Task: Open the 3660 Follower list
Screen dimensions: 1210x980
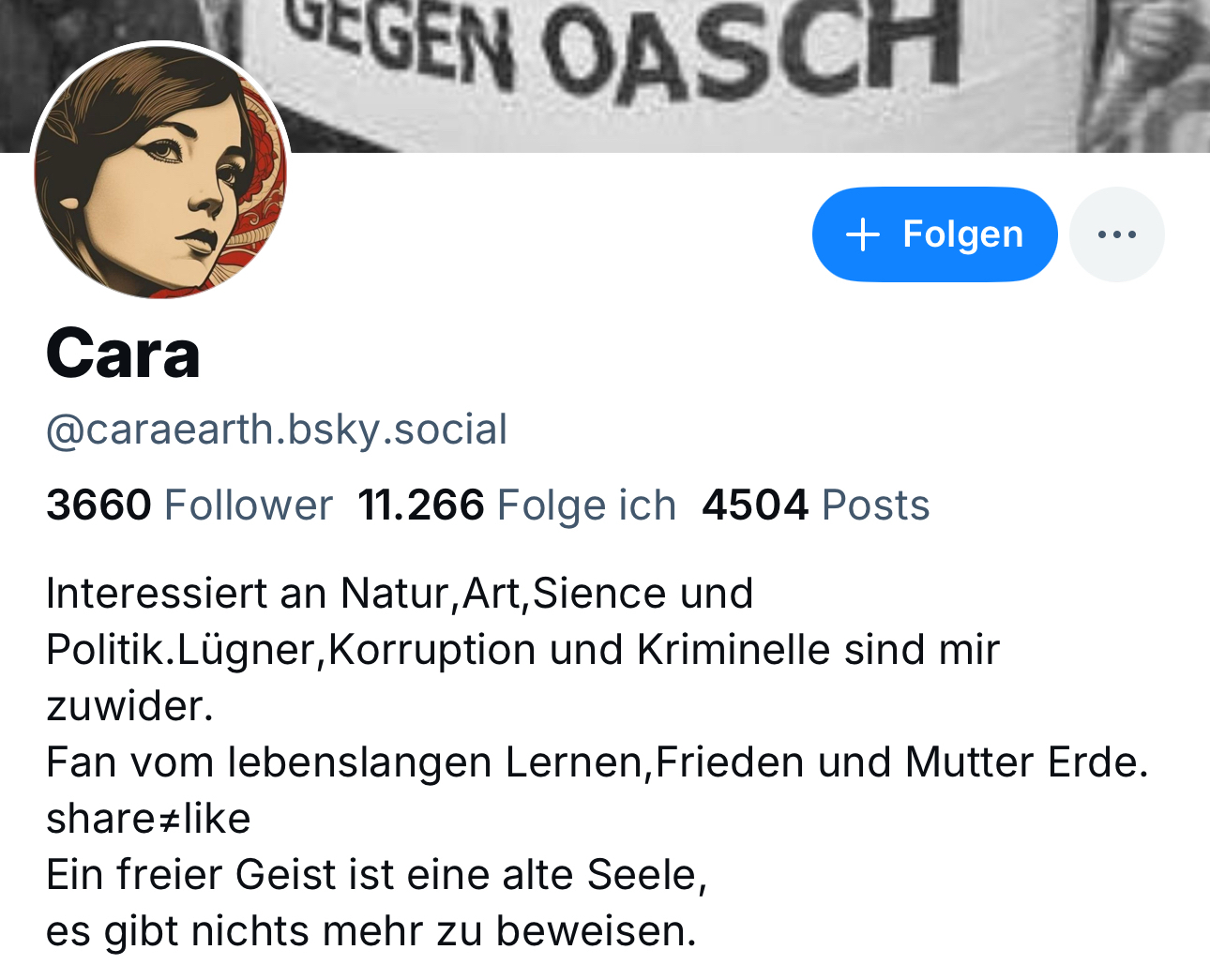Action: pos(189,505)
